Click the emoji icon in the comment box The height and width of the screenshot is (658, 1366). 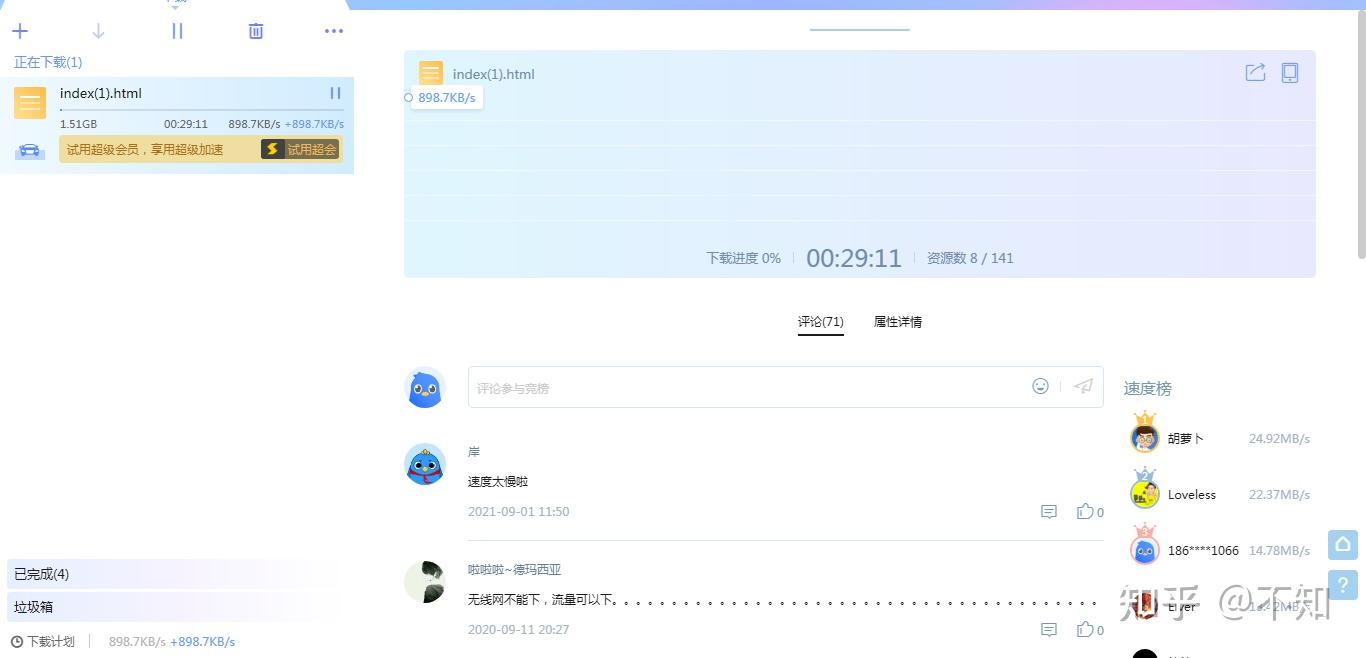(x=1040, y=386)
